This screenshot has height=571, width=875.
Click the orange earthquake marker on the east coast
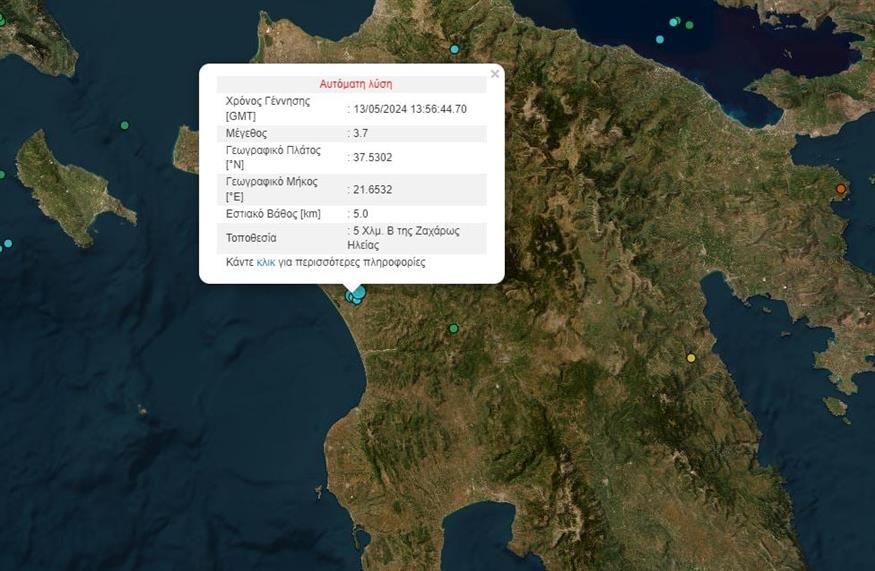(841, 189)
